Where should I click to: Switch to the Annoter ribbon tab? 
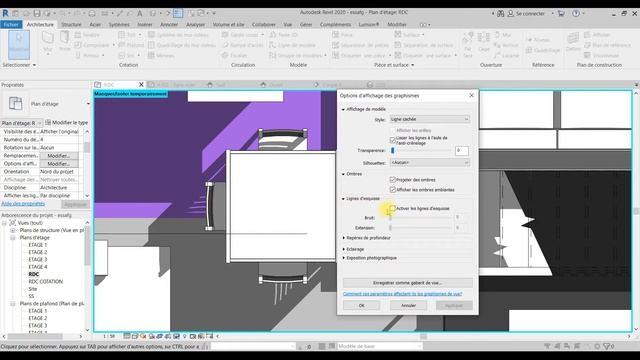click(x=169, y=24)
